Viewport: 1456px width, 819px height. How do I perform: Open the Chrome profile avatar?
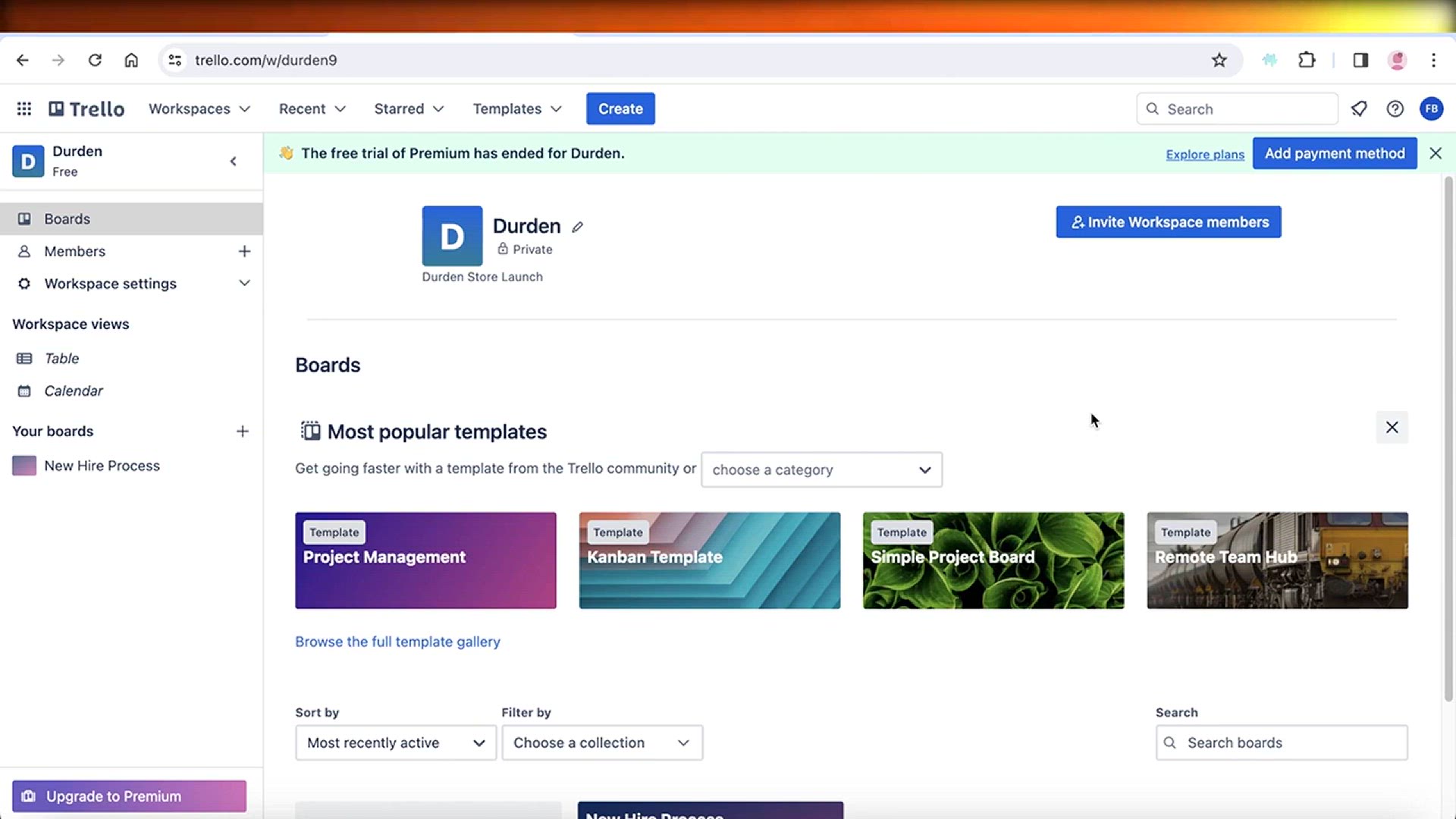pyautogui.click(x=1397, y=60)
